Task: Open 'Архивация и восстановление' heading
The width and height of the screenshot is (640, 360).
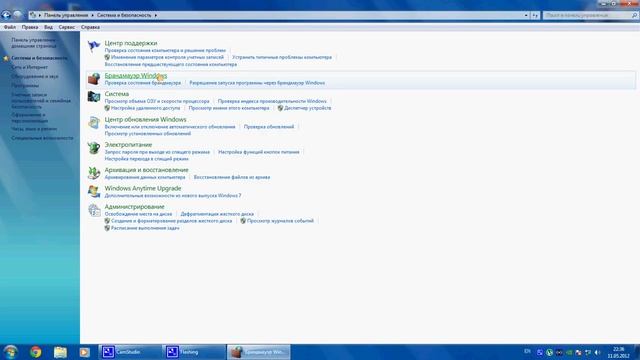Action: click(x=147, y=170)
